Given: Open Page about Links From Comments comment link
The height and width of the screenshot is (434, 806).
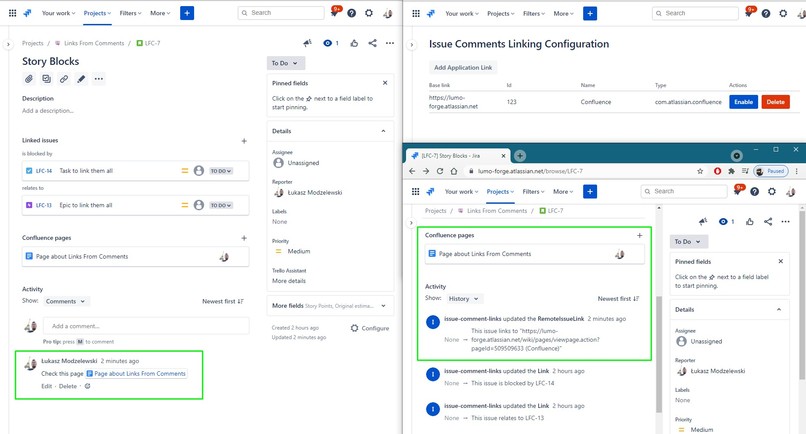Looking at the screenshot, I should [x=136, y=374].
